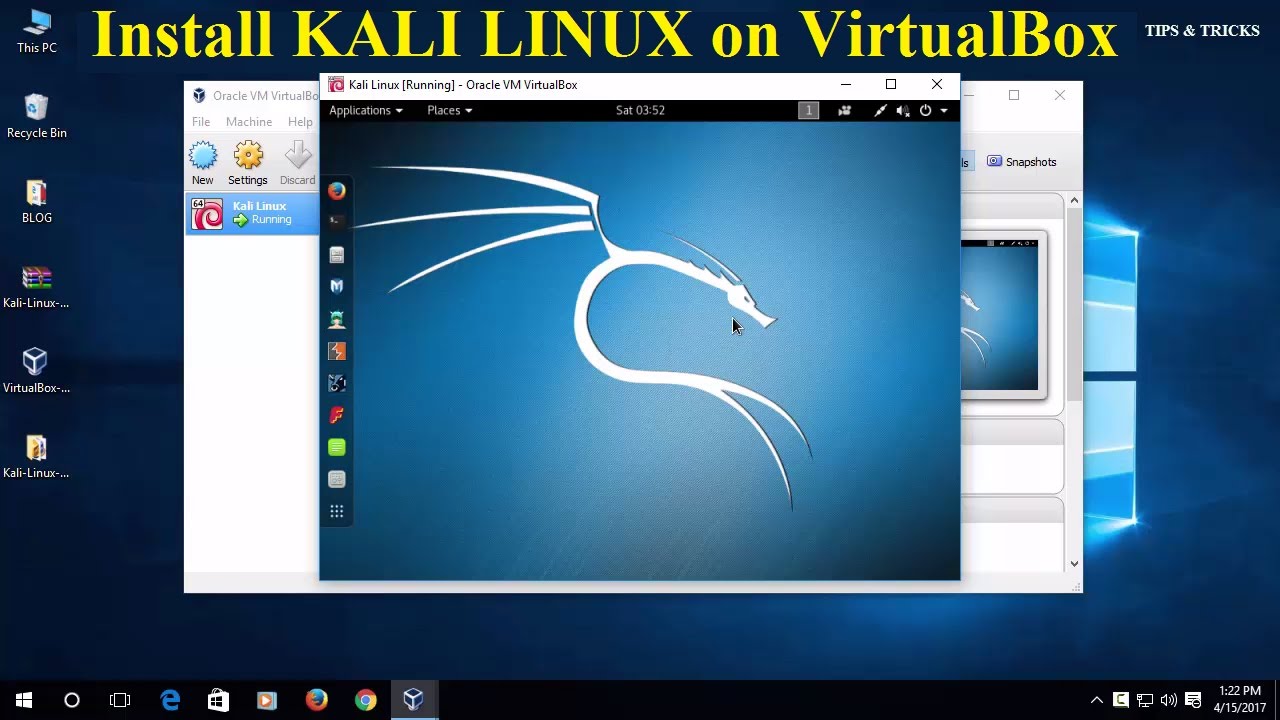Open the tweak tool icon in dock

point(337,479)
